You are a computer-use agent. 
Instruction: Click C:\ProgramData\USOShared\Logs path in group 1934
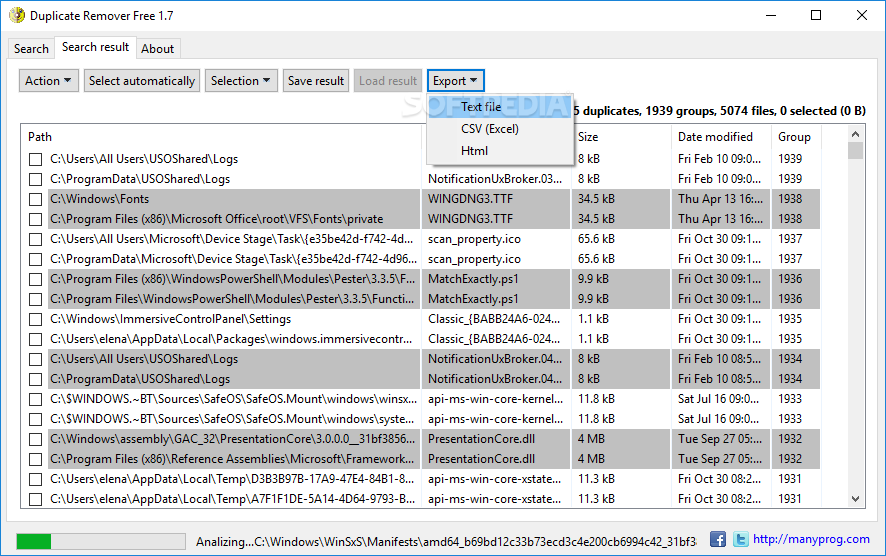pos(140,379)
